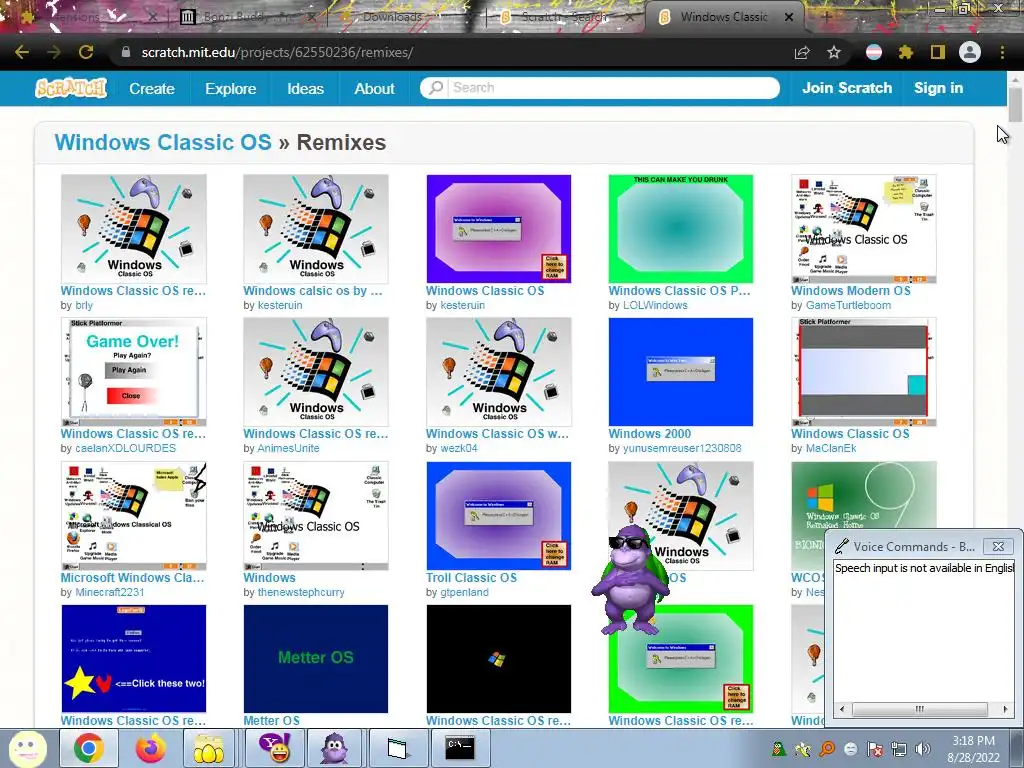Screen dimensions: 1024x768
Task: Click the volume speaker tray icon
Action: tap(923, 749)
